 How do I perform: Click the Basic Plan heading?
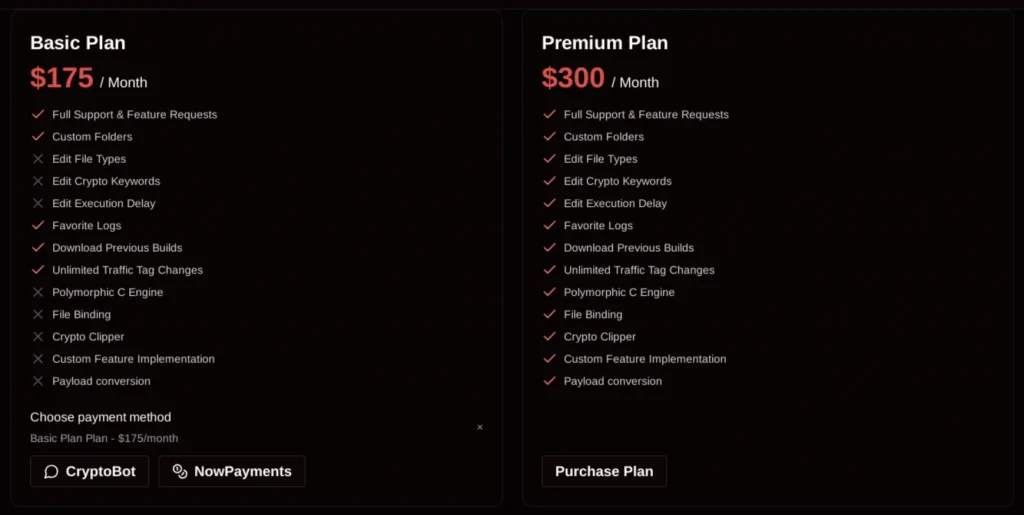coord(78,43)
